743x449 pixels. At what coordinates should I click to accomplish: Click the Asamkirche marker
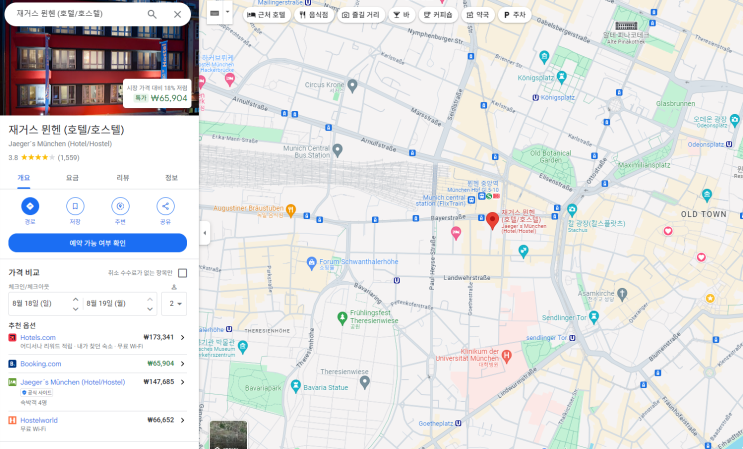point(622,294)
